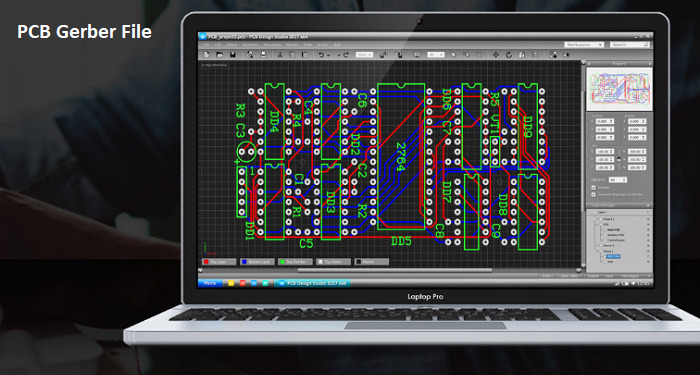Click the toolbar icon just before the monitor icon

[399, 54]
